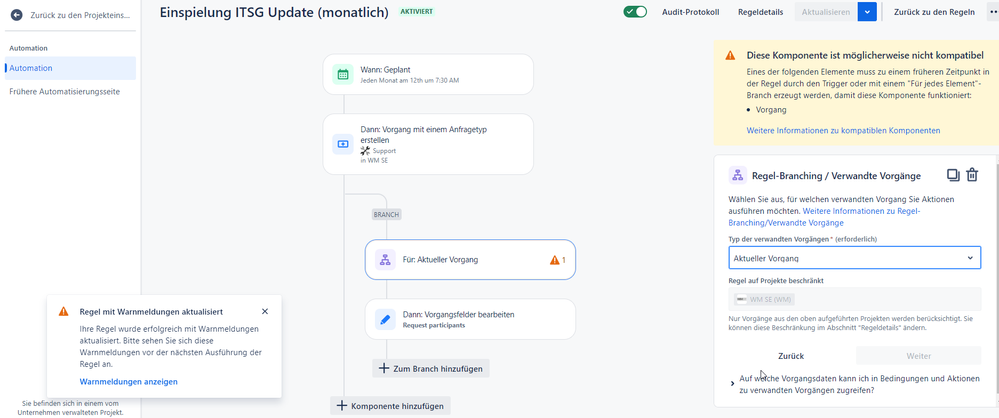Click the rule title Einspielung ITSG Update (monatlich)
Viewport: 999px width, 418px height.
pyautogui.click(x=274, y=12)
